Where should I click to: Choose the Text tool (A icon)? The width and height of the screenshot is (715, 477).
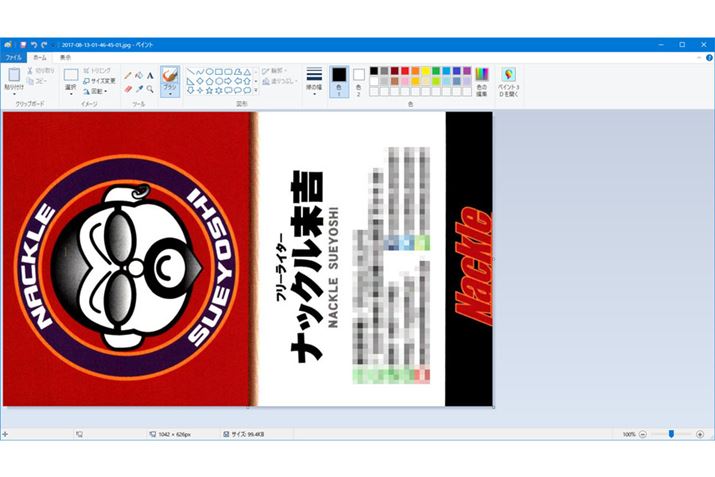click(150, 75)
